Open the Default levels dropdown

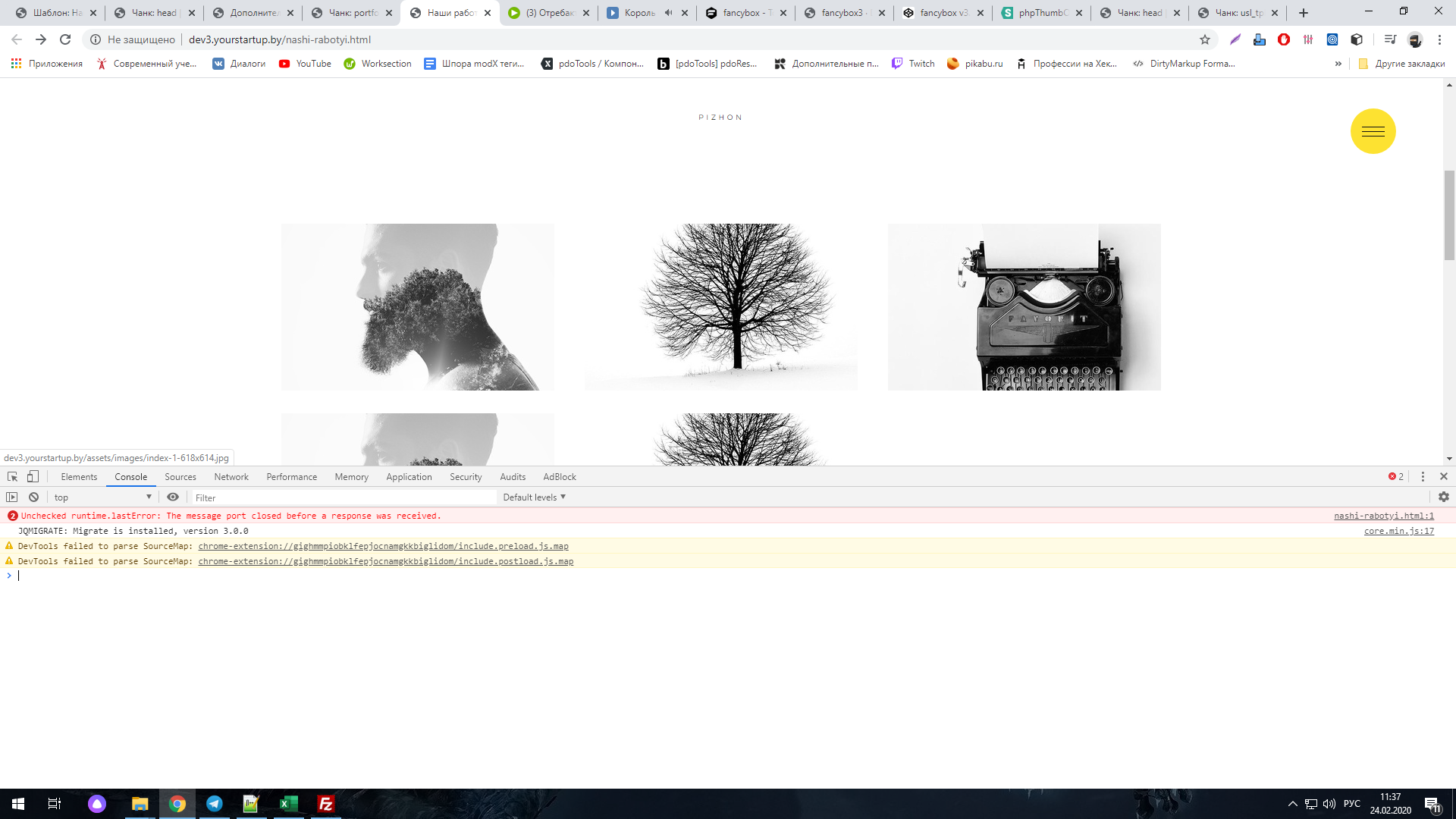point(535,497)
